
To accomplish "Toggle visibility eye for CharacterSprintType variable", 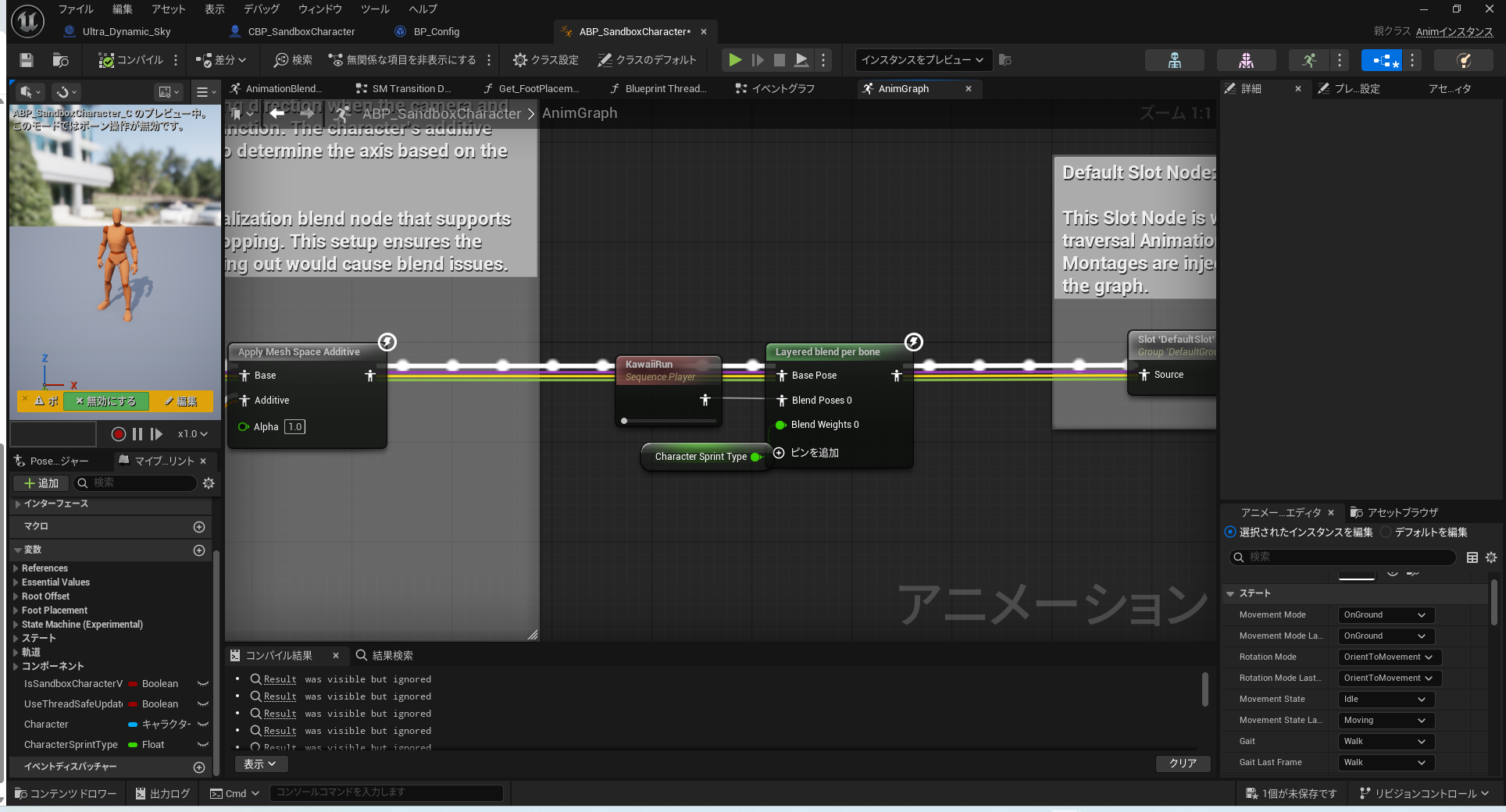I will (203, 745).
